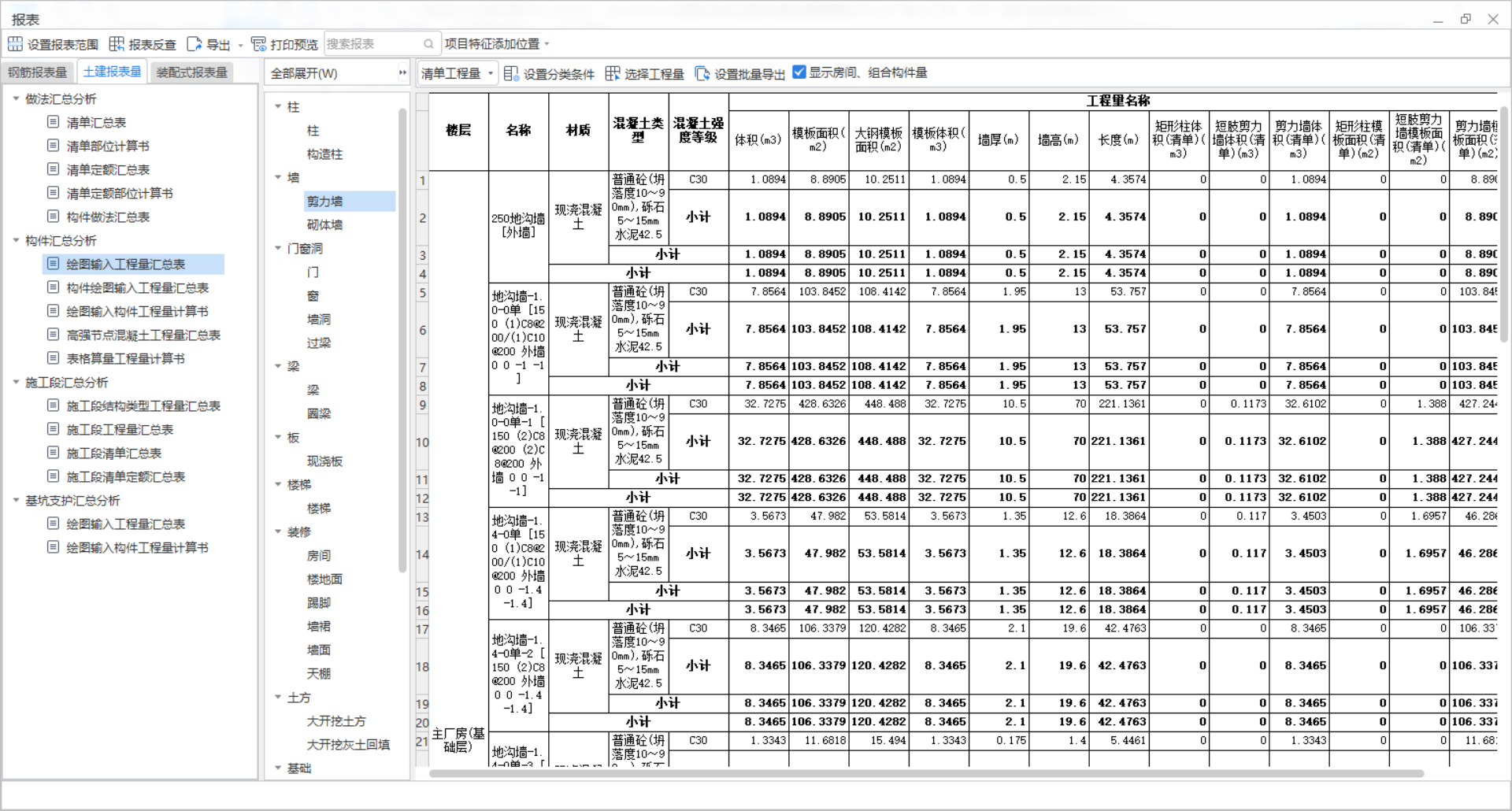Select 大开挖土方 in component list
The height and width of the screenshot is (811, 1512).
point(336,721)
